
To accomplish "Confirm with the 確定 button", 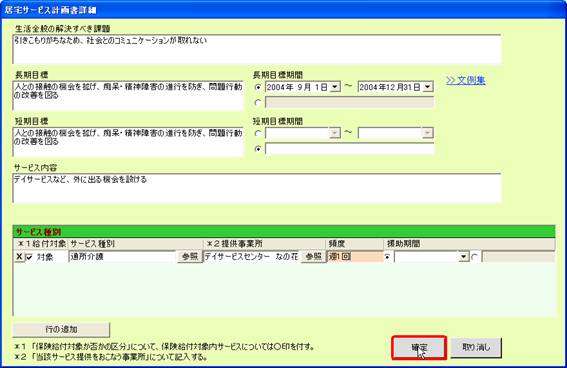I will pos(419,348).
